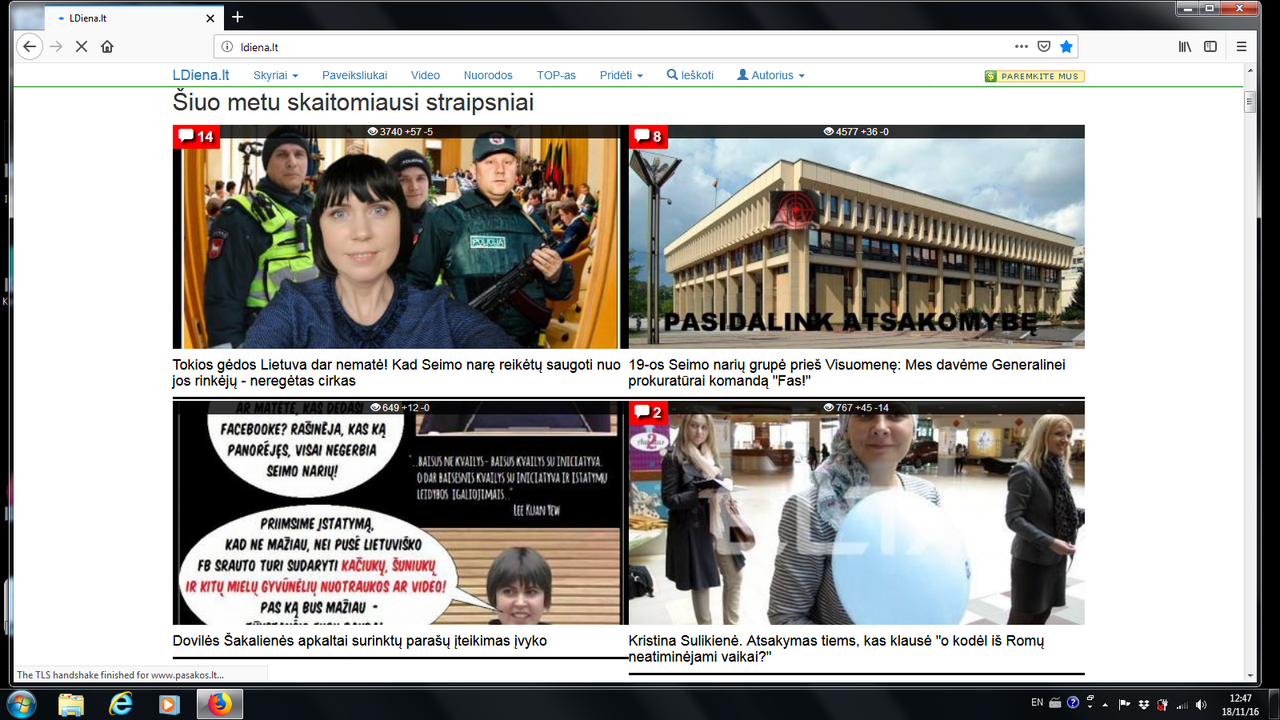
Task: Open Windows Explorer from taskbar
Action: (x=71, y=705)
